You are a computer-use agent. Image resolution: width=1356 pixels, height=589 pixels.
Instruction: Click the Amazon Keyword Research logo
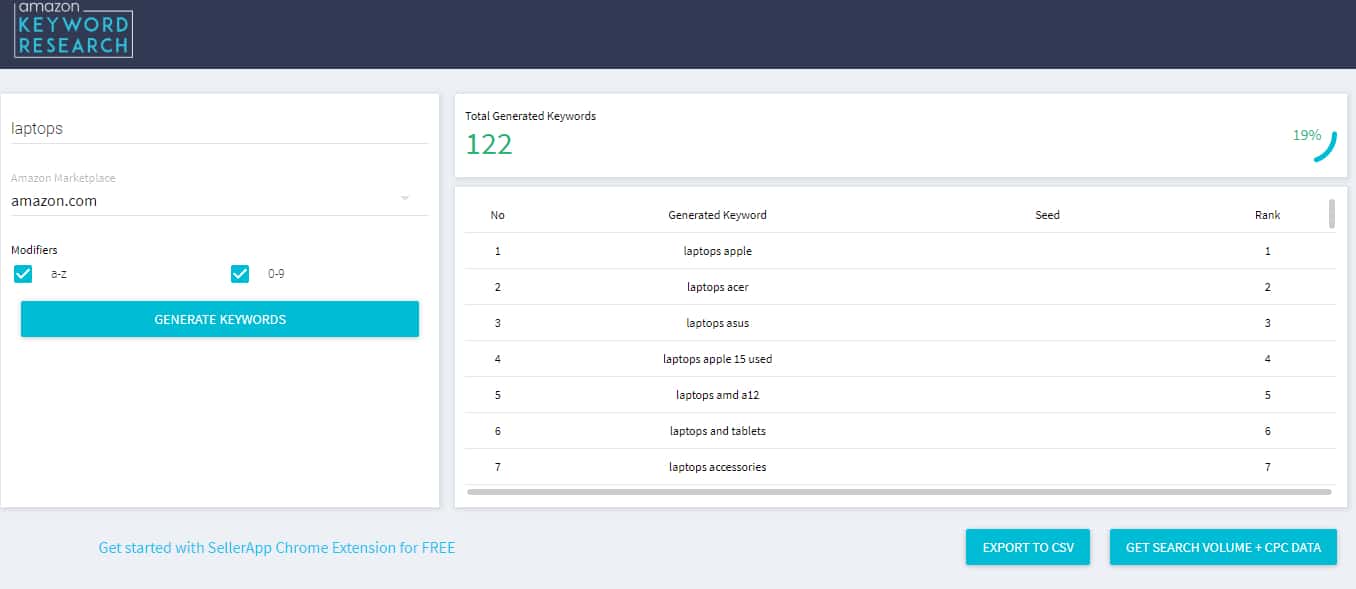(x=73, y=28)
